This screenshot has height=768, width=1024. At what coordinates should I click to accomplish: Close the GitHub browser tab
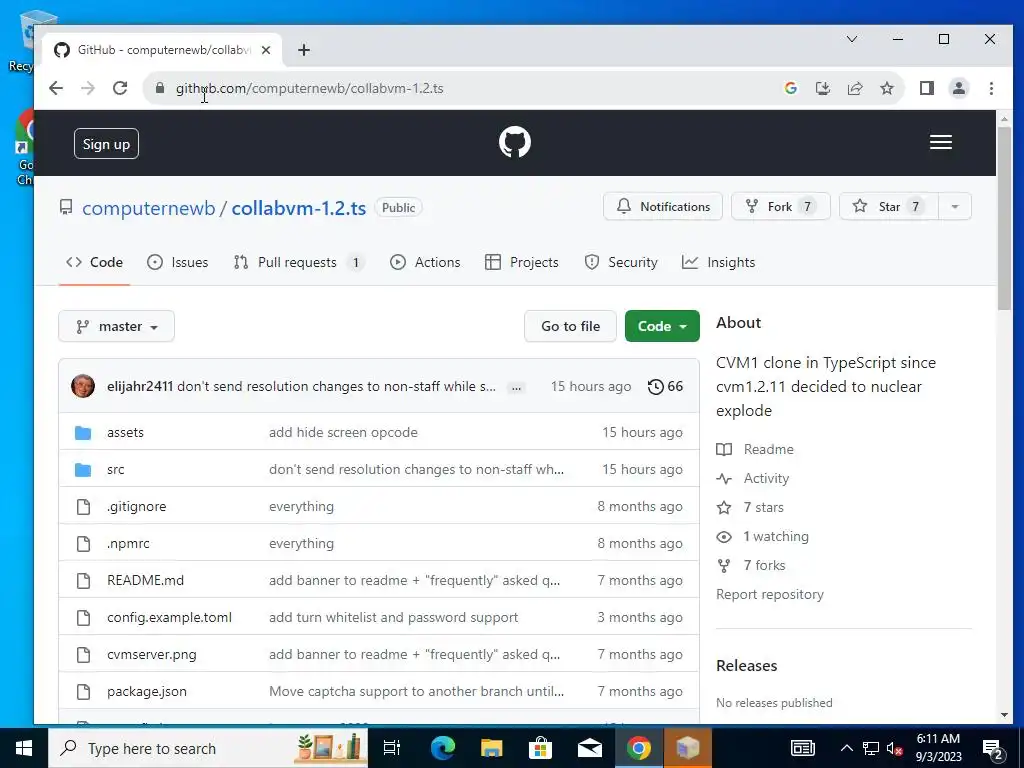coord(266,50)
